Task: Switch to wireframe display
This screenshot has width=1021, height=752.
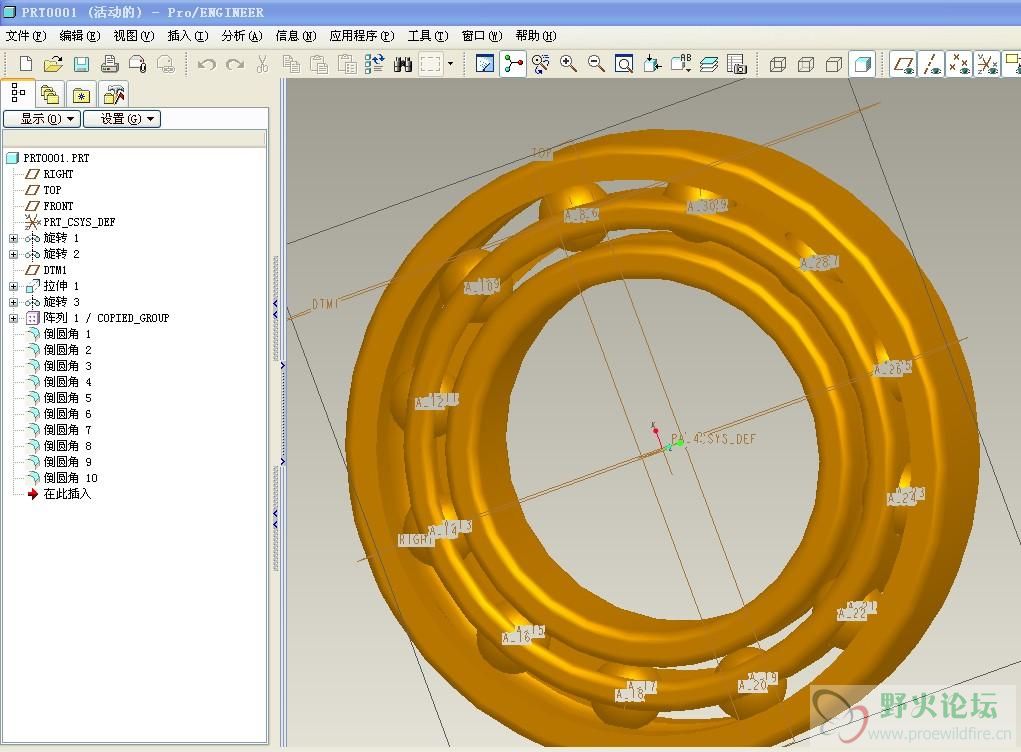Action: click(x=777, y=64)
